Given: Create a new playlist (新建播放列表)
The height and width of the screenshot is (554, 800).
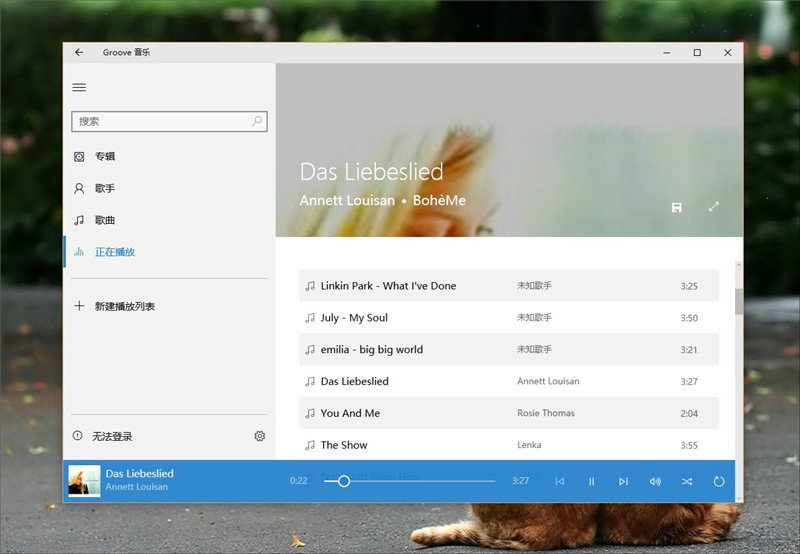Looking at the screenshot, I should (124, 306).
